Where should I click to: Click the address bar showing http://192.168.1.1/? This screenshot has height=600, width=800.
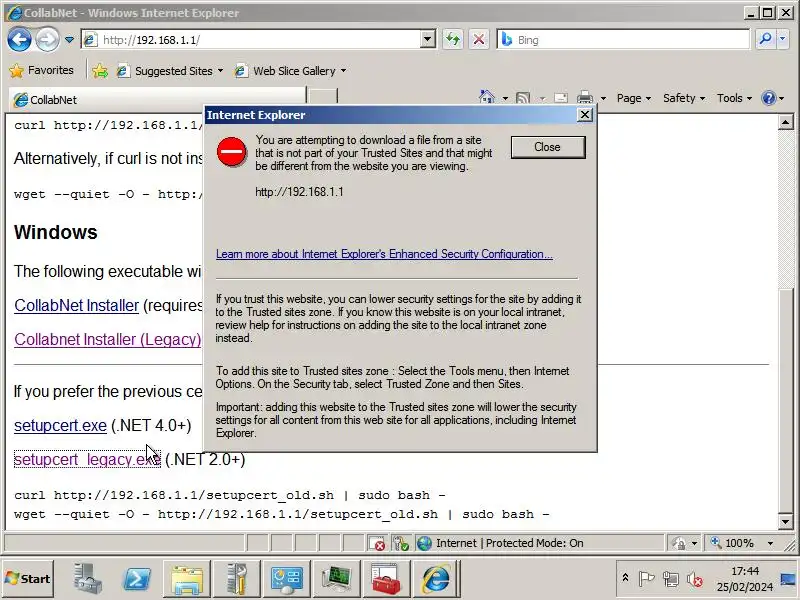coord(252,40)
